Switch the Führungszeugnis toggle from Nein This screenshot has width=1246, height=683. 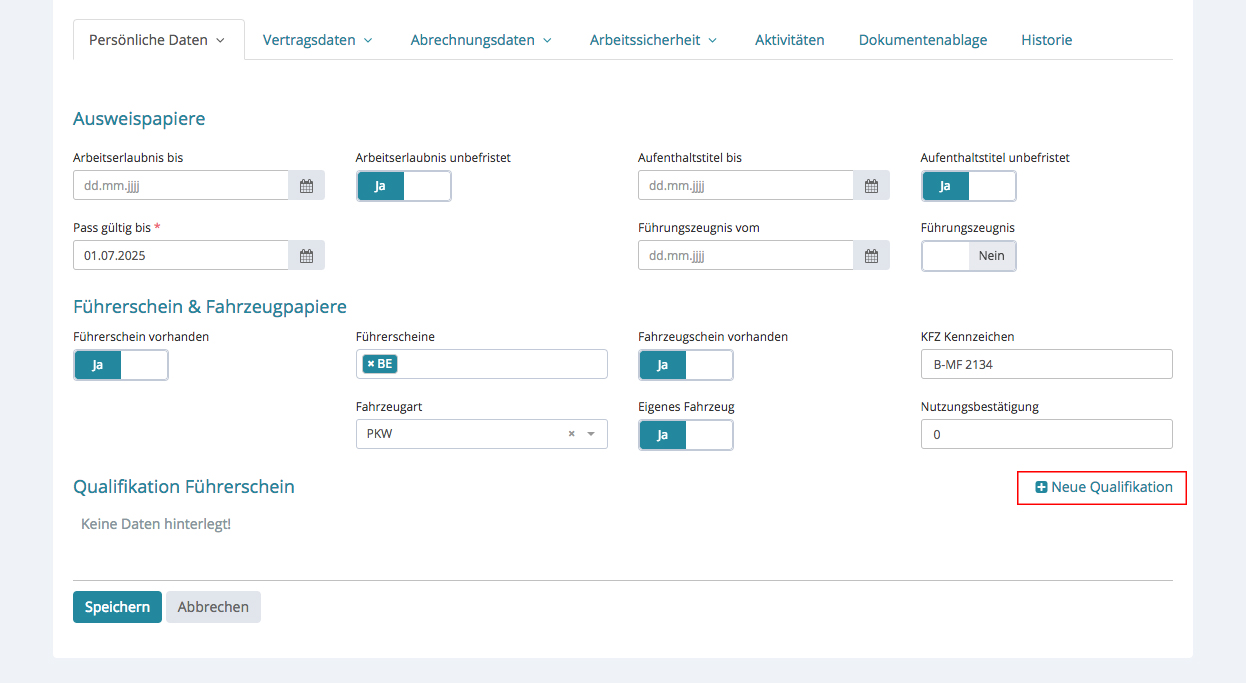pyautogui.click(x=968, y=256)
